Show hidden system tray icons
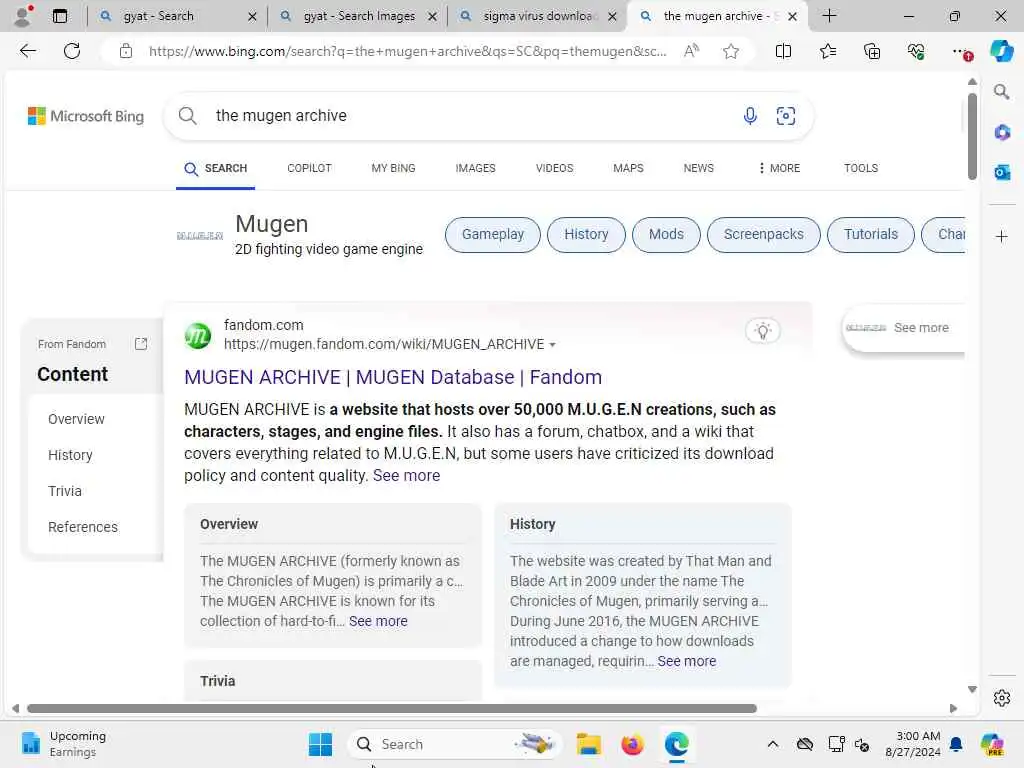This screenshot has height=768, width=1024. [x=773, y=744]
